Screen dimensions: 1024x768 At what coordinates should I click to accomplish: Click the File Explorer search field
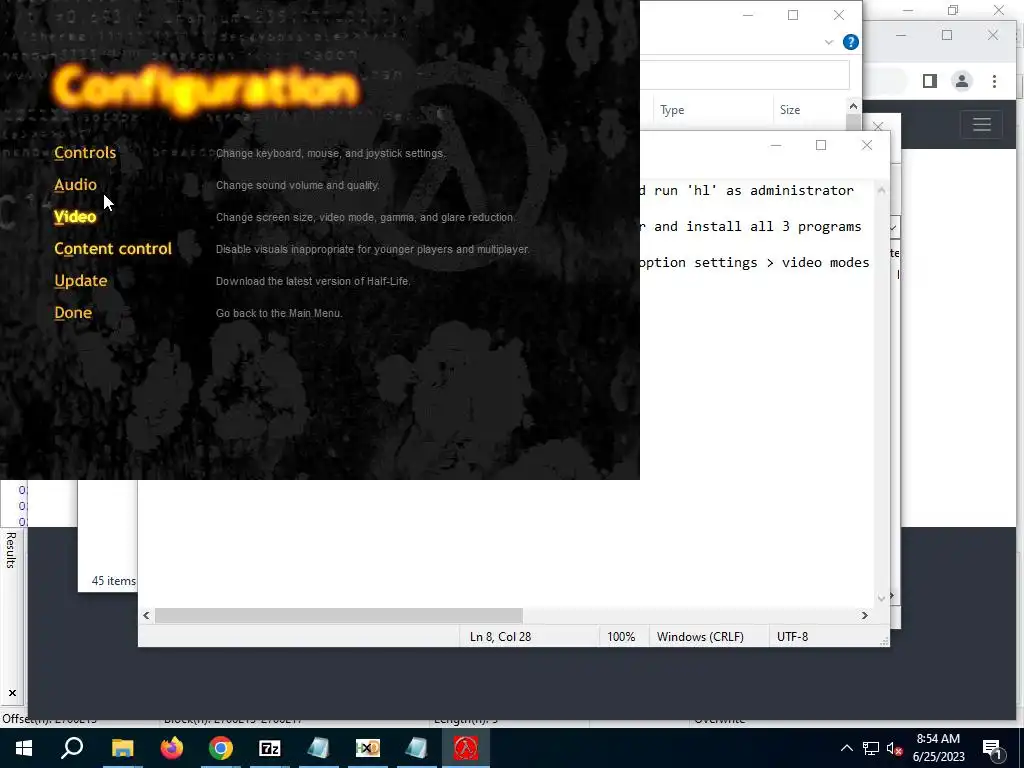pos(744,74)
